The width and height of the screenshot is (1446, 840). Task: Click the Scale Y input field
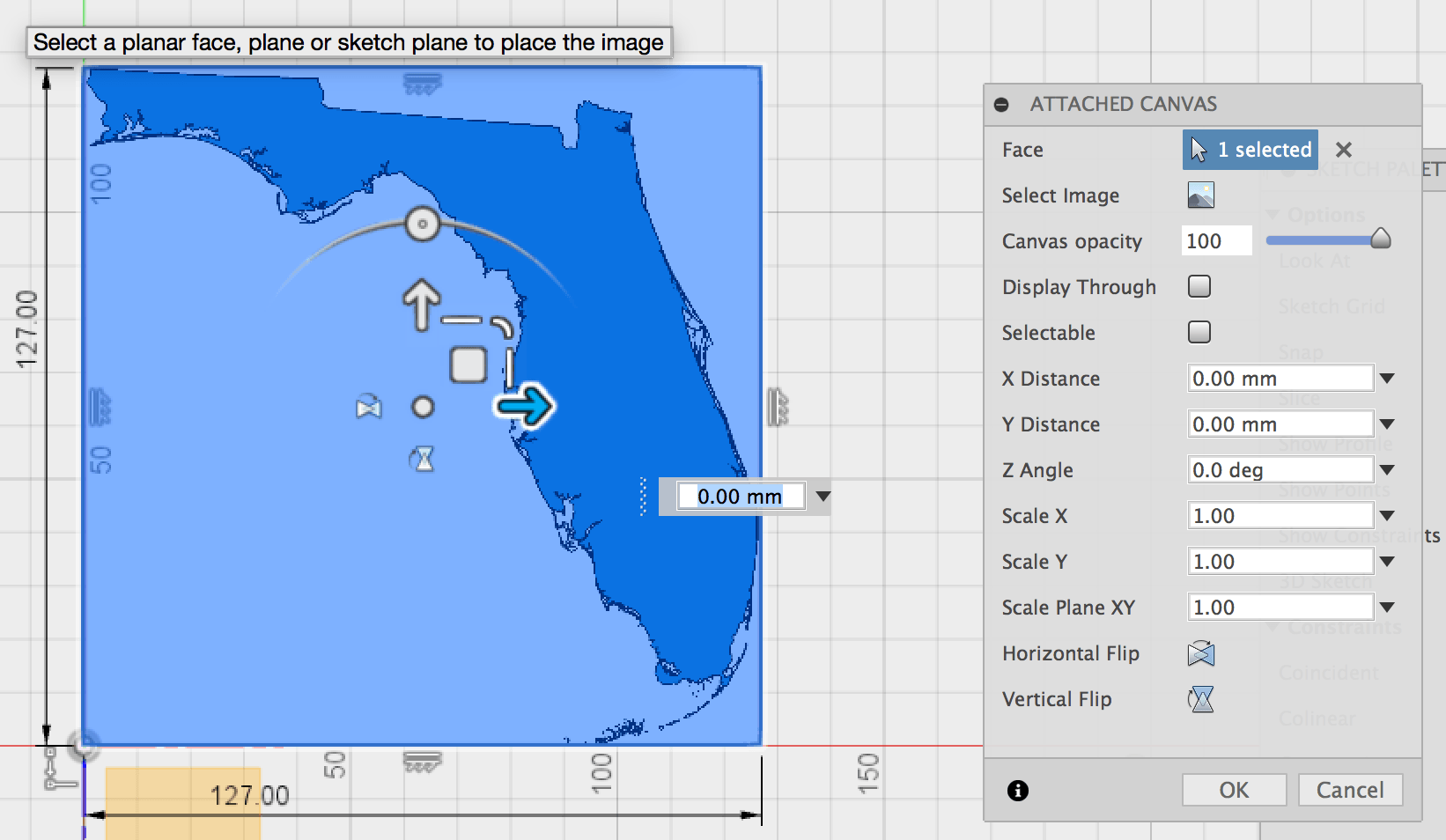pyautogui.click(x=1280, y=562)
